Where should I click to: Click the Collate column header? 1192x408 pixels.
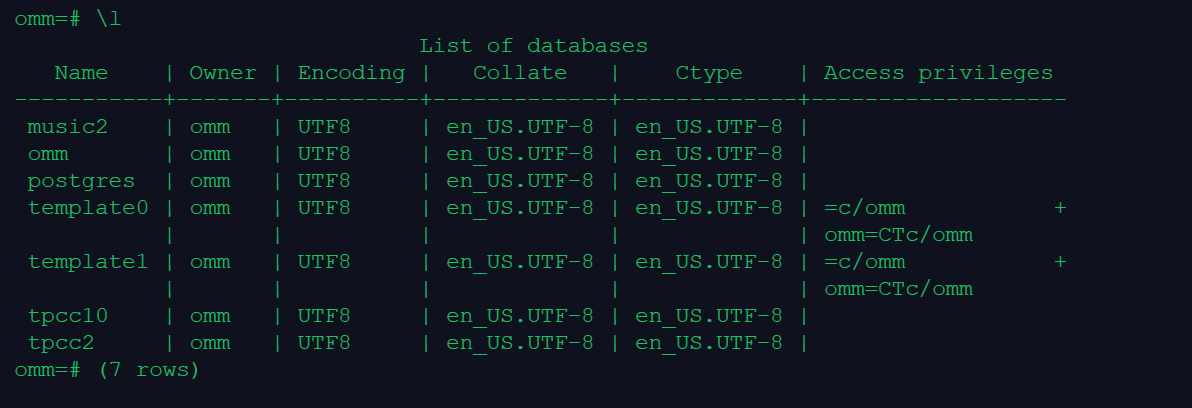coord(519,73)
